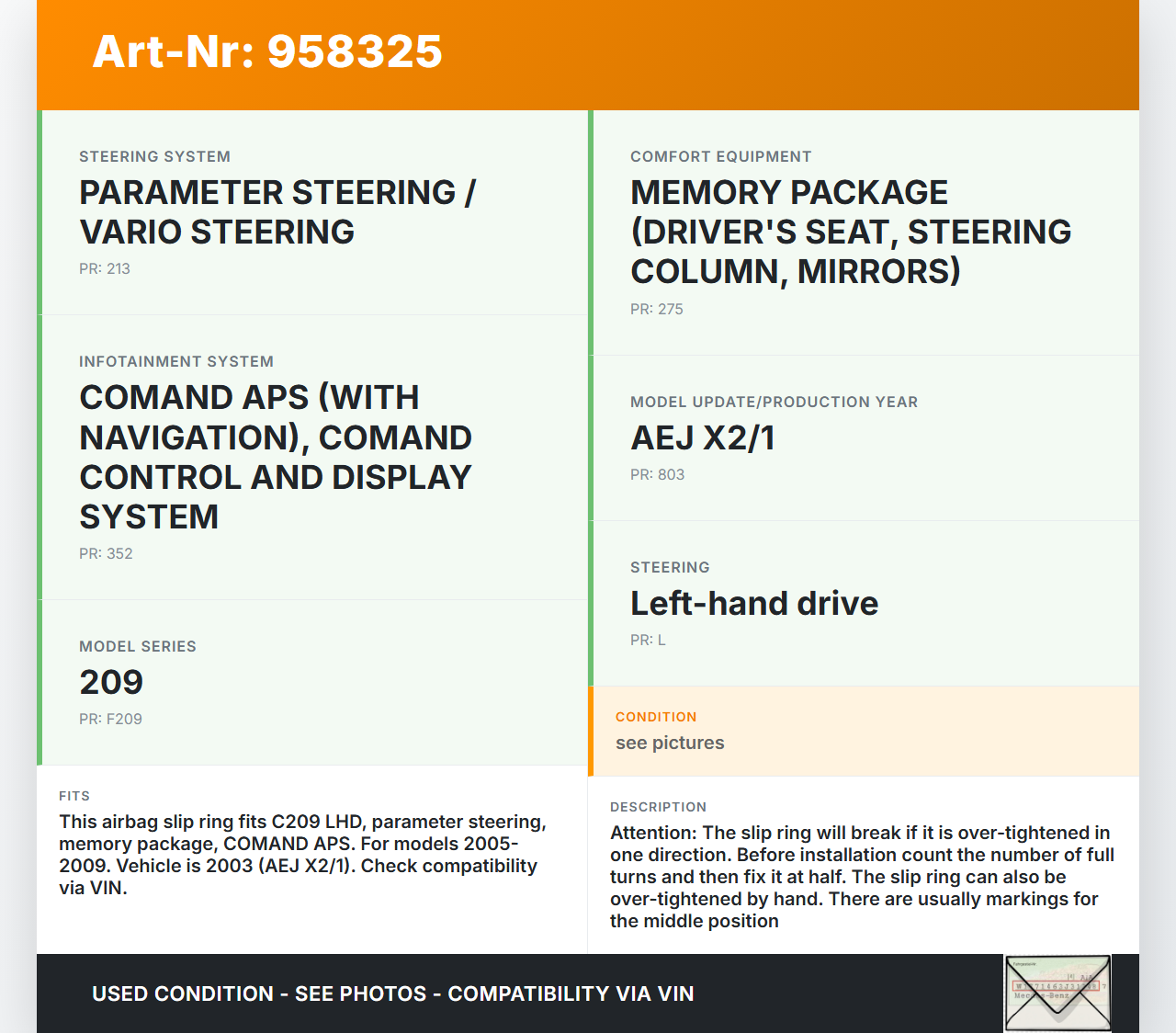This screenshot has height=1033, width=1176.
Task: Click the PR: 213 code
Action: pyautogui.click(x=105, y=269)
